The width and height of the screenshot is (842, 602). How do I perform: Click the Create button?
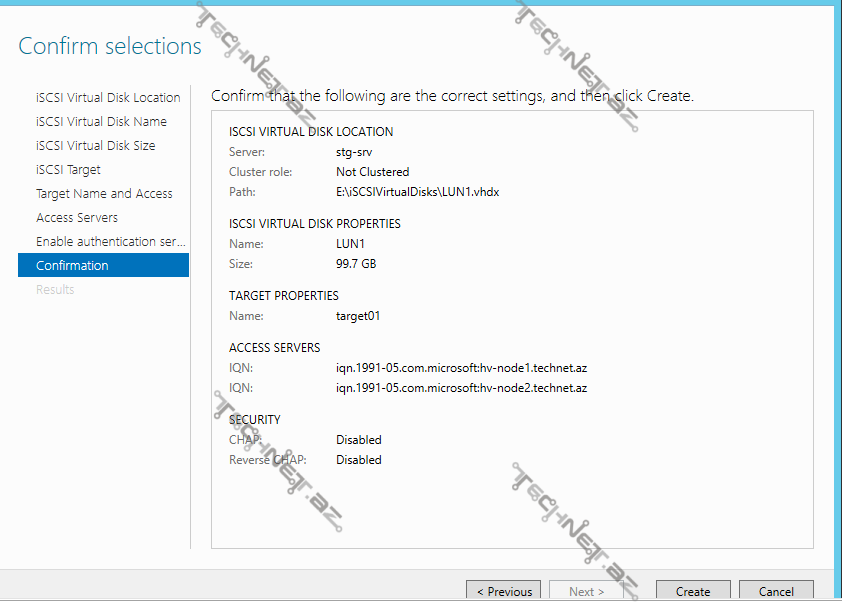pos(692,591)
